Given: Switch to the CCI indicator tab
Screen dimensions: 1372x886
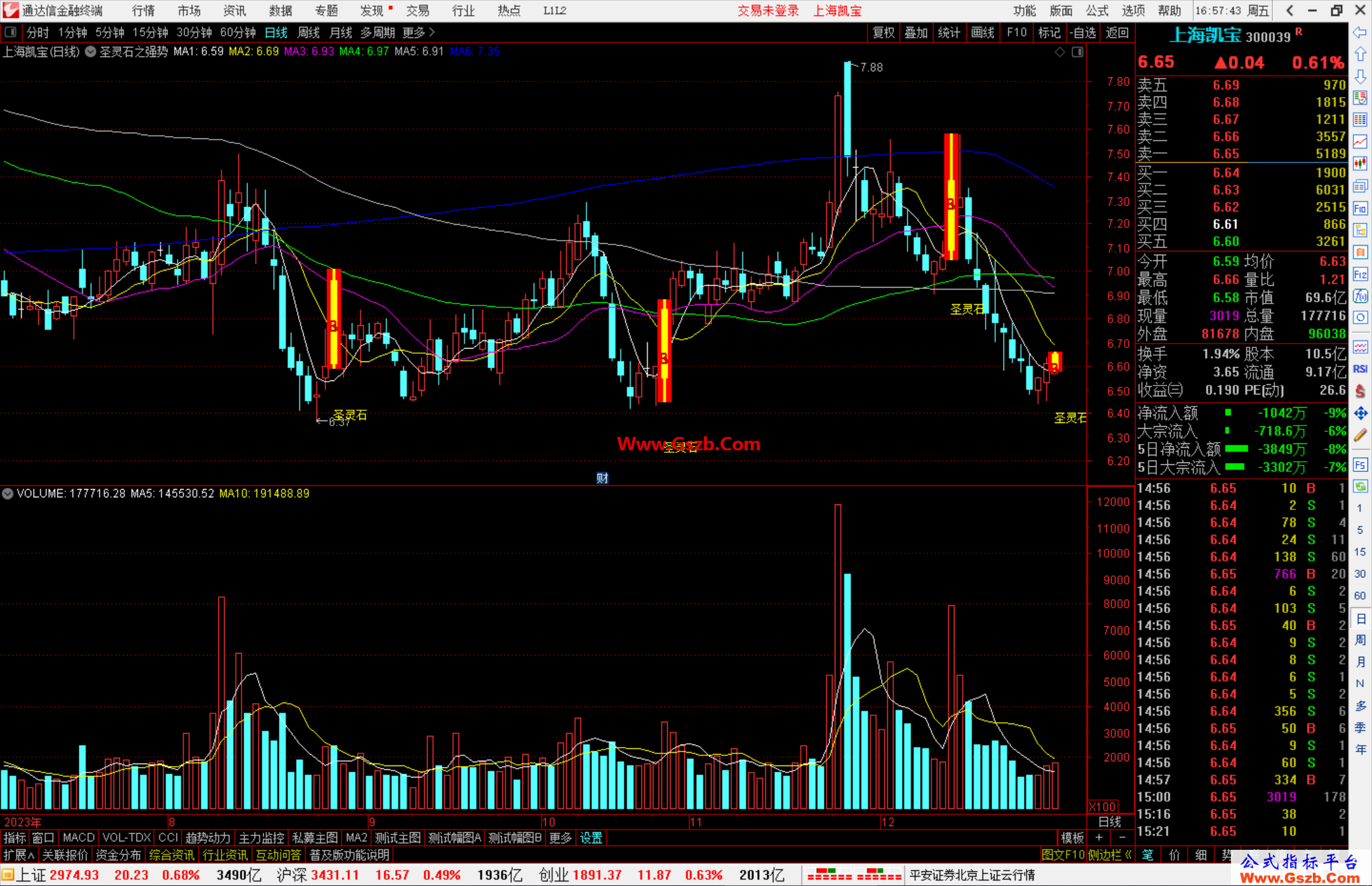Looking at the screenshot, I should [168, 838].
